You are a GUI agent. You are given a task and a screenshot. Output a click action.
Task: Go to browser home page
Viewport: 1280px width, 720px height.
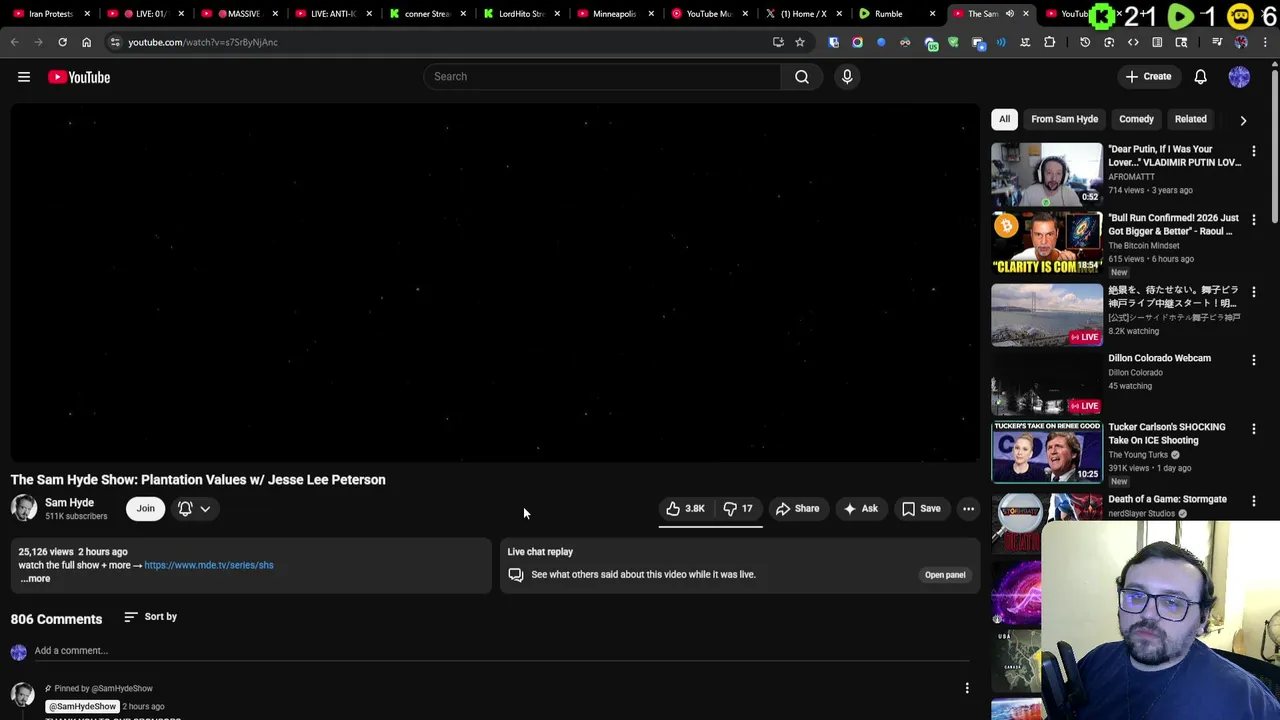pos(86,42)
